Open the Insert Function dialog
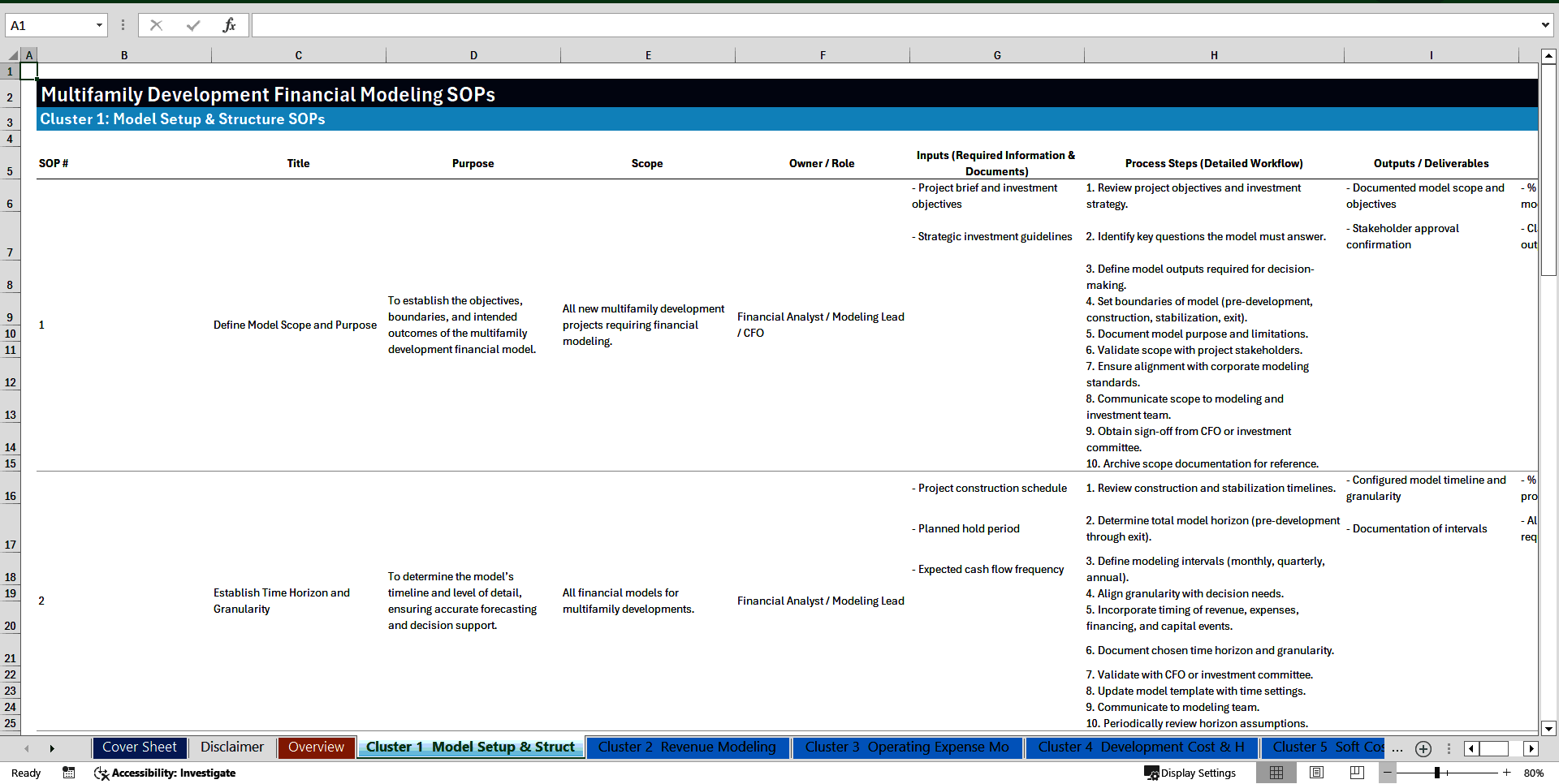Image resolution: width=1559 pixels, height=784 pixels. (x=230, y=24)
